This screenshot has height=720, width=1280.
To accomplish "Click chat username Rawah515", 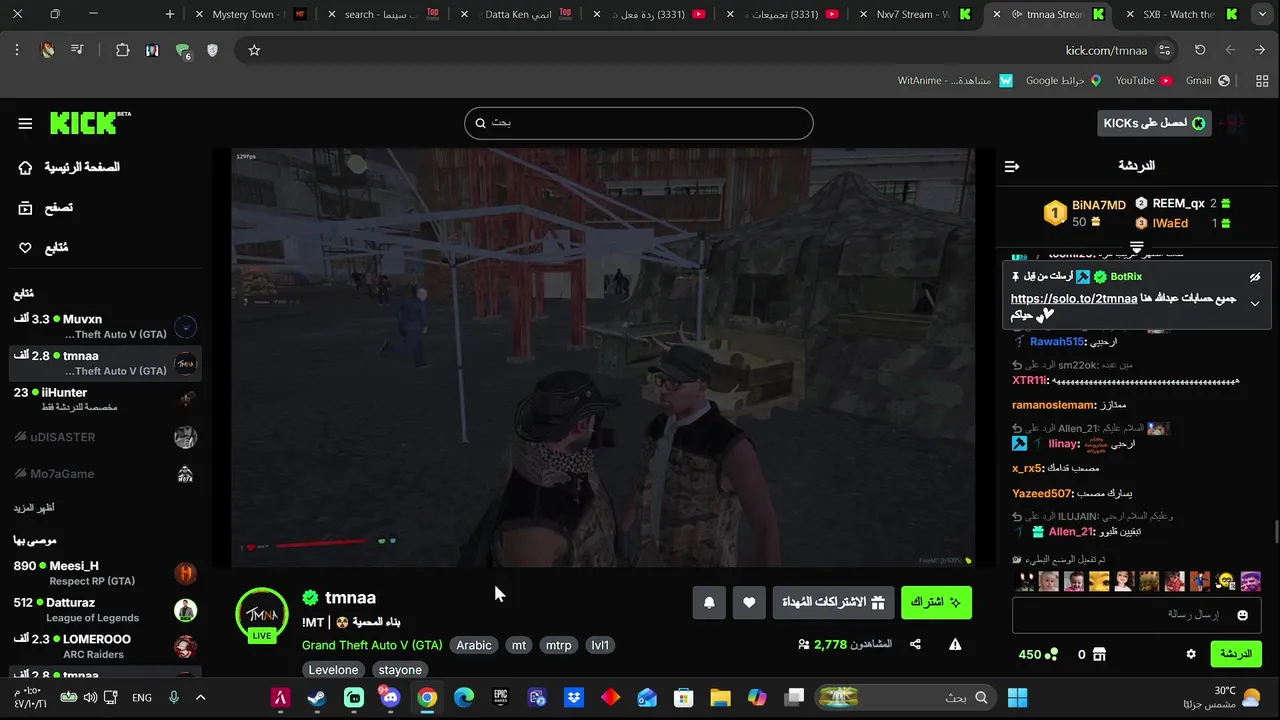I will click(1058, 342).
